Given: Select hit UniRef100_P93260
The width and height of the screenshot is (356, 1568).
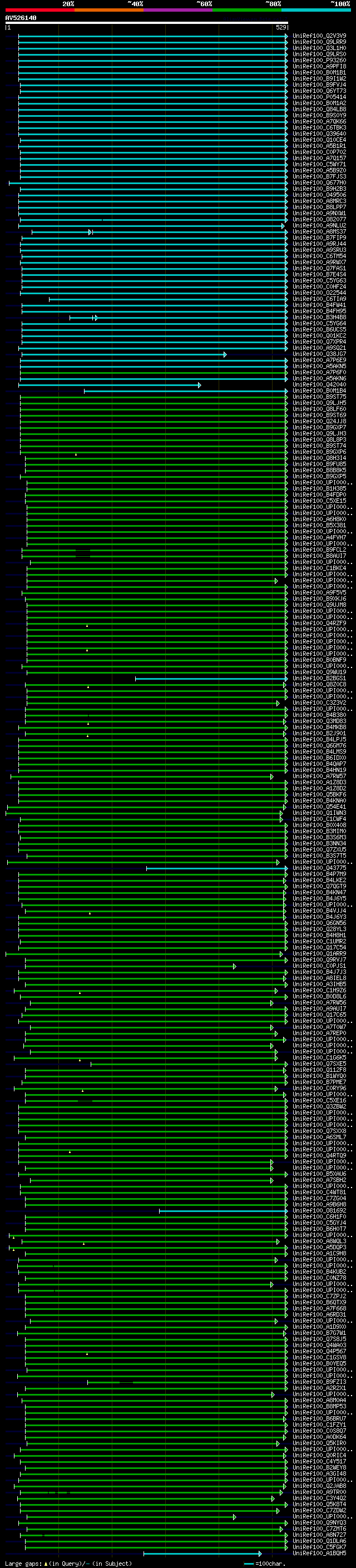Looking at the screenshot, I should 319,60.
